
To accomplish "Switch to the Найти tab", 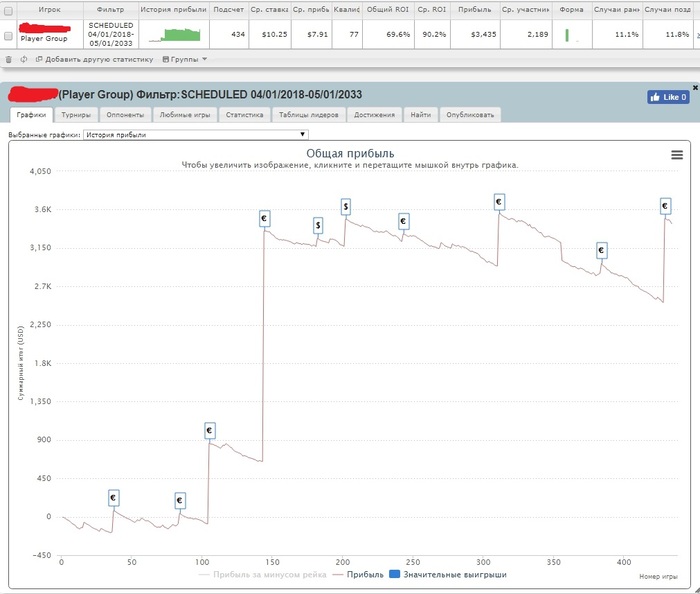I will point(421,115).
